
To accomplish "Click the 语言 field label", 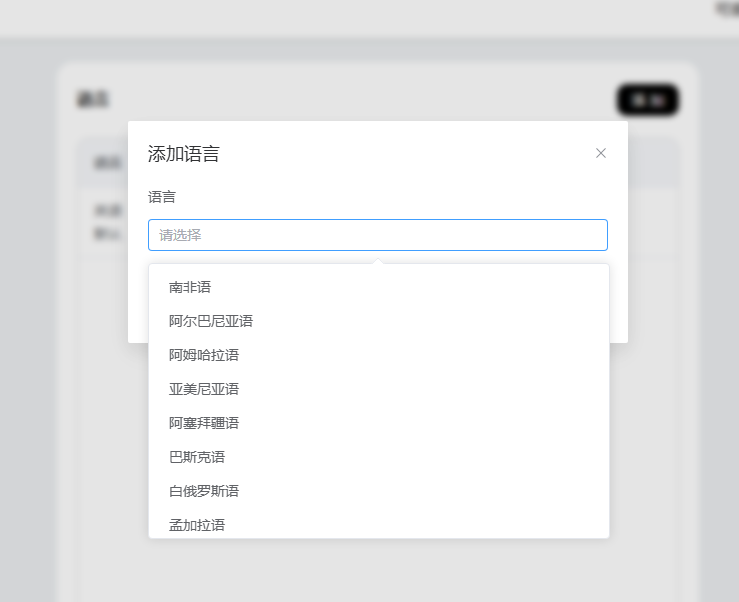I will tap(162, 197).
